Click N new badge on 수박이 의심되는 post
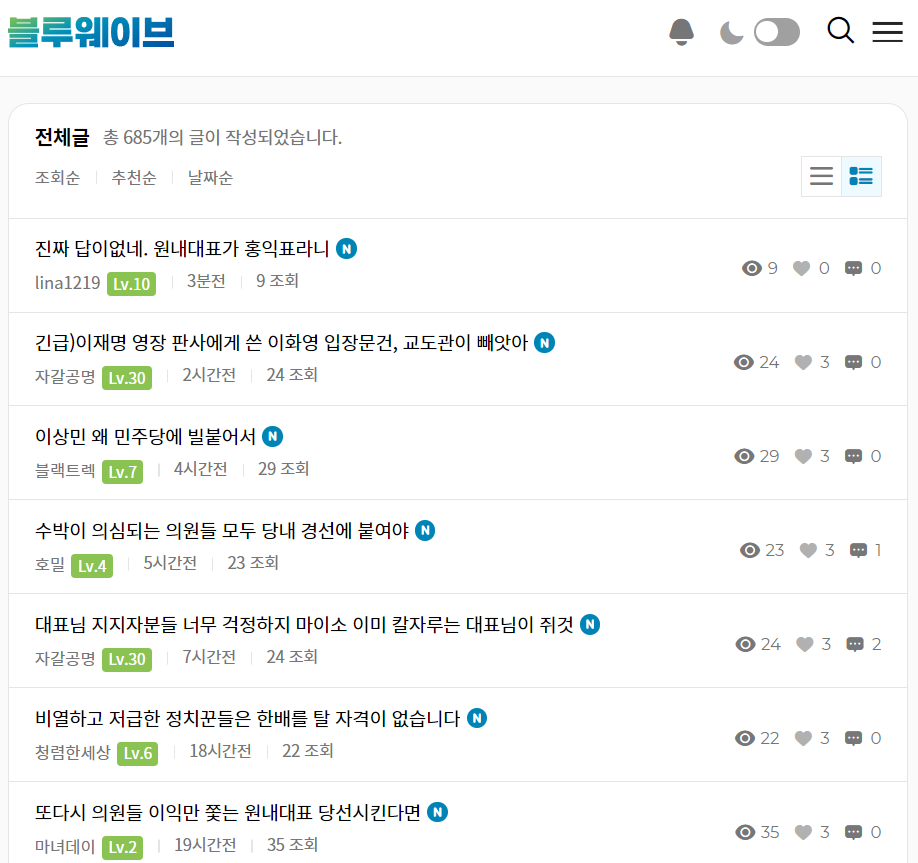The image size is (918, 863). tap(425, 530)
